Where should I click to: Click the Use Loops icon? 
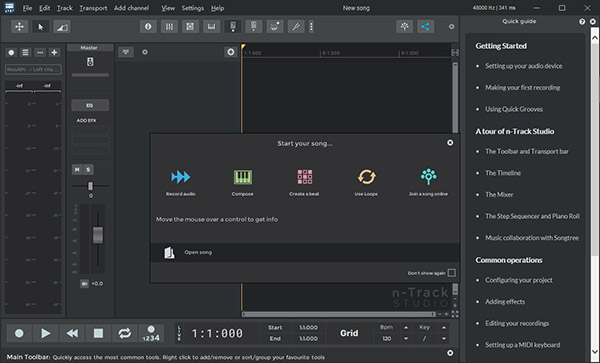[x=367, y=177]
